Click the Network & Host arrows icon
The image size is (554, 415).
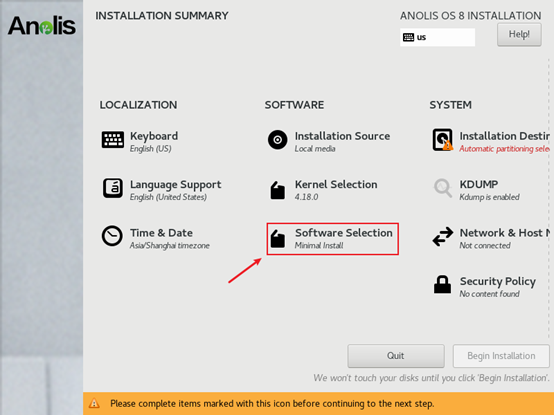443,236
